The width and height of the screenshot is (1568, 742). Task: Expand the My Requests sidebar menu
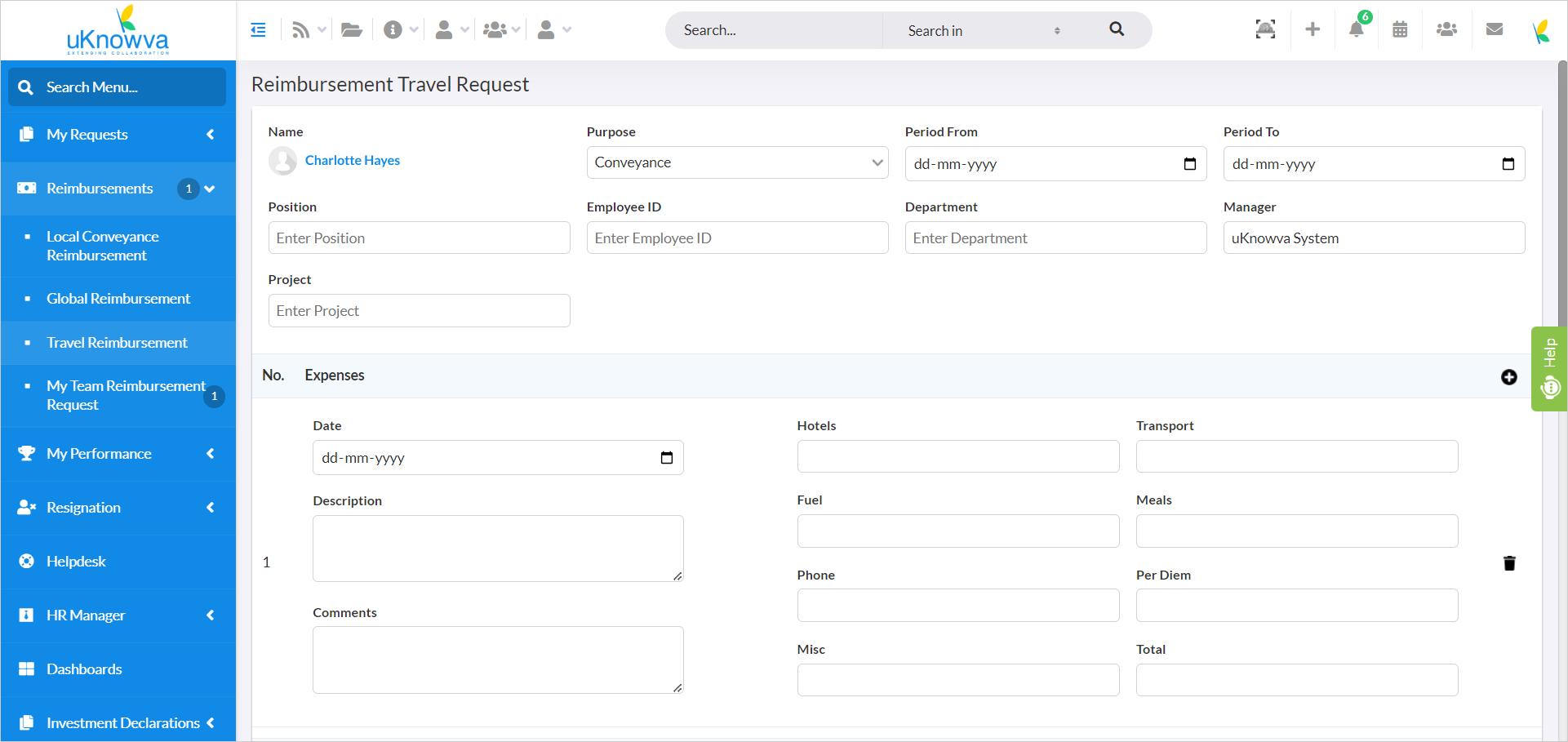pos(118,135)
